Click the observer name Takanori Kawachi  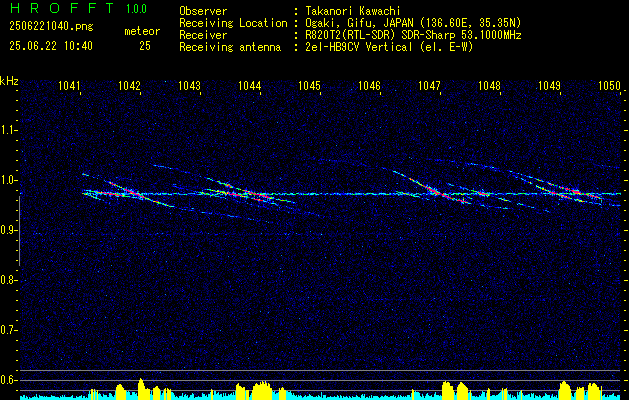(x=353, y=11)
